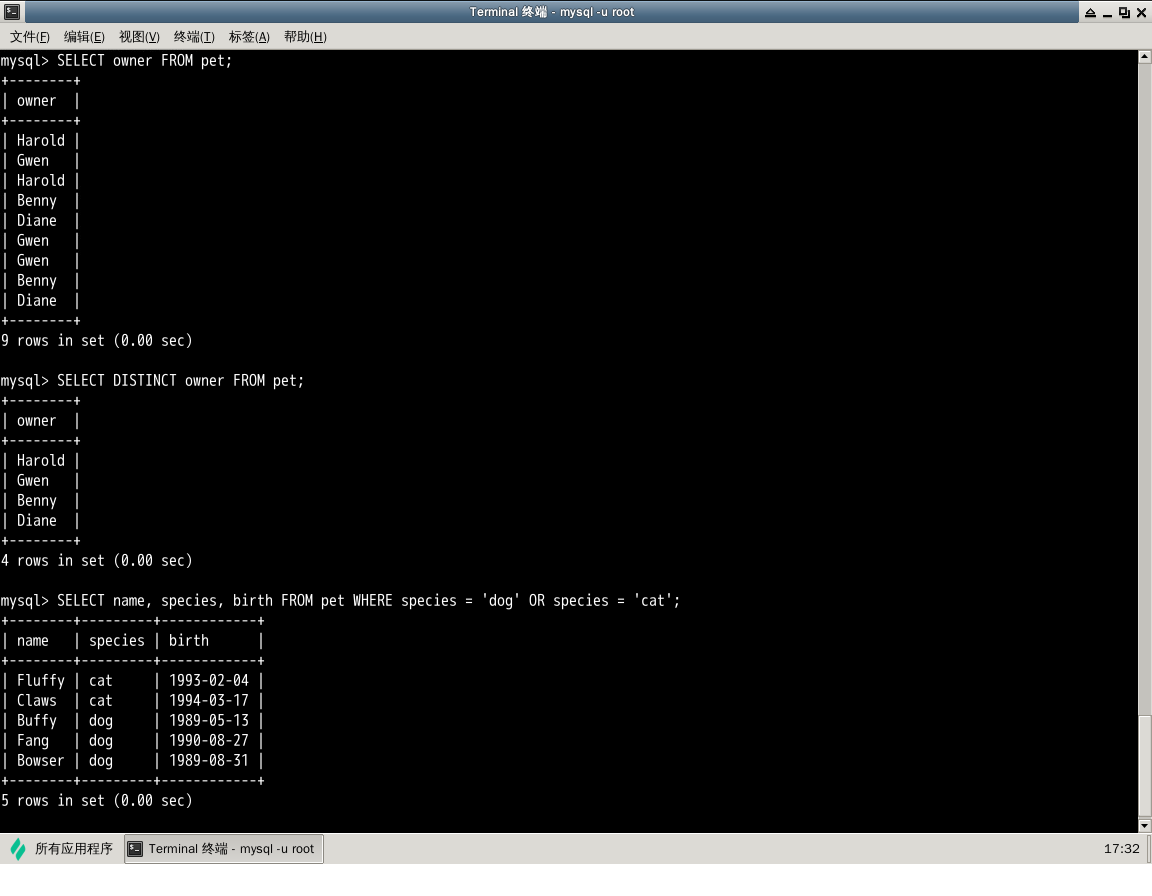Minimize the terminal window
This screenshot has width=1152, height=896.
(x=1107, y=12)
